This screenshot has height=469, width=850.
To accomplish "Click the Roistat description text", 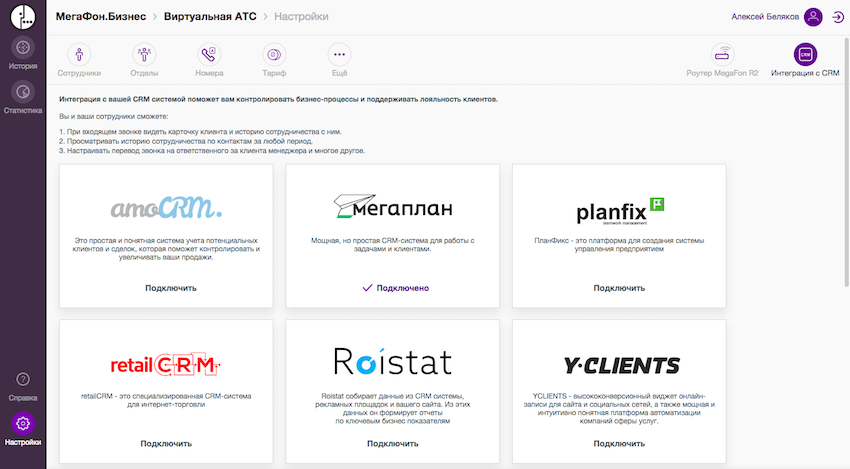I will (392, 408).
